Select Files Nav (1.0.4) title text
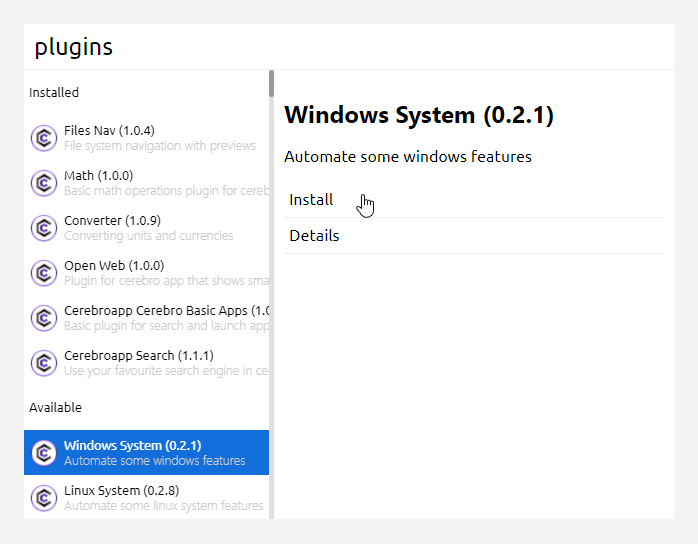The width and height of the screenshot is (698, 544). [109, 131]
